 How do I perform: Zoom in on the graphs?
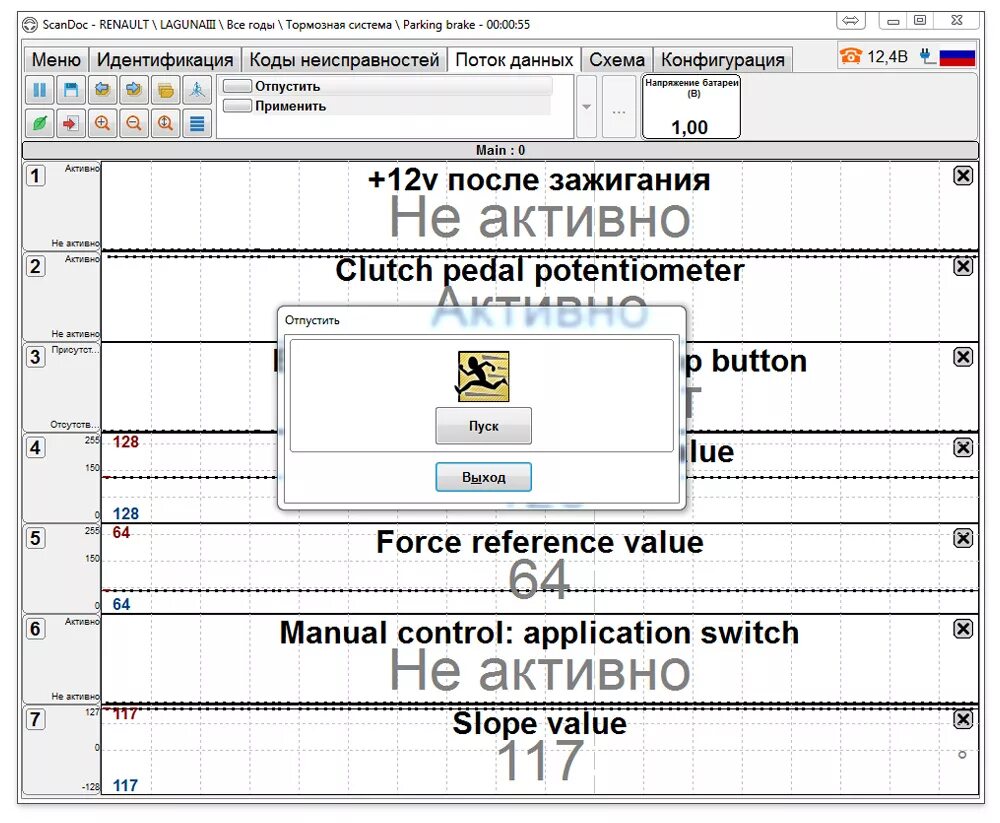[x=102, y=123]
